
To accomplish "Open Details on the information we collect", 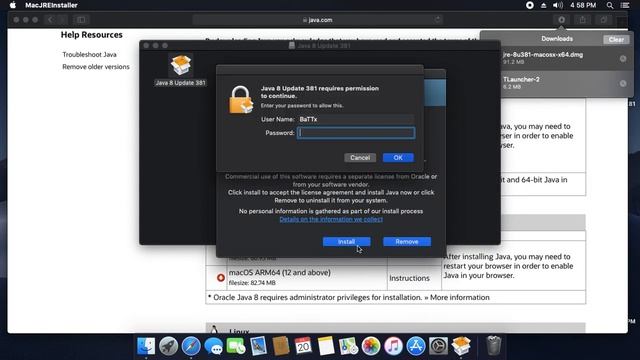I will click(x=331, y=219).
